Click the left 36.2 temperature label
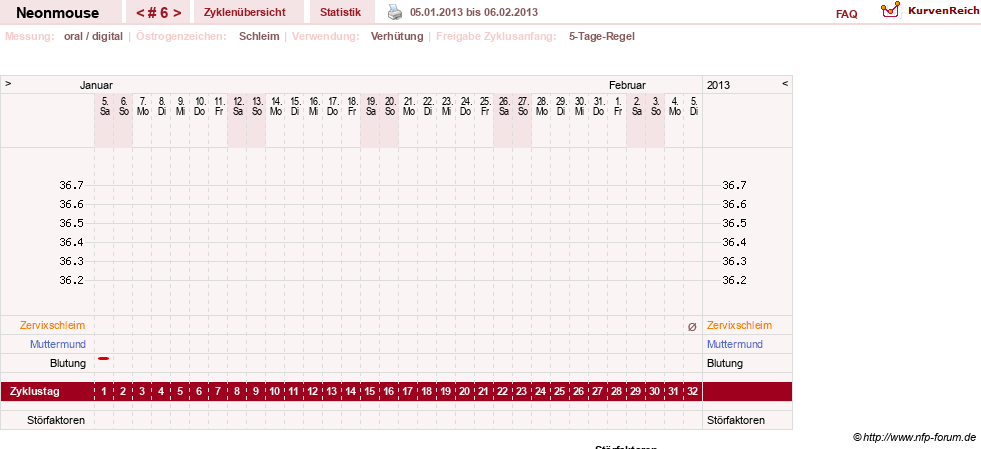This screenshot has height=449, width=981. [71, 280]
